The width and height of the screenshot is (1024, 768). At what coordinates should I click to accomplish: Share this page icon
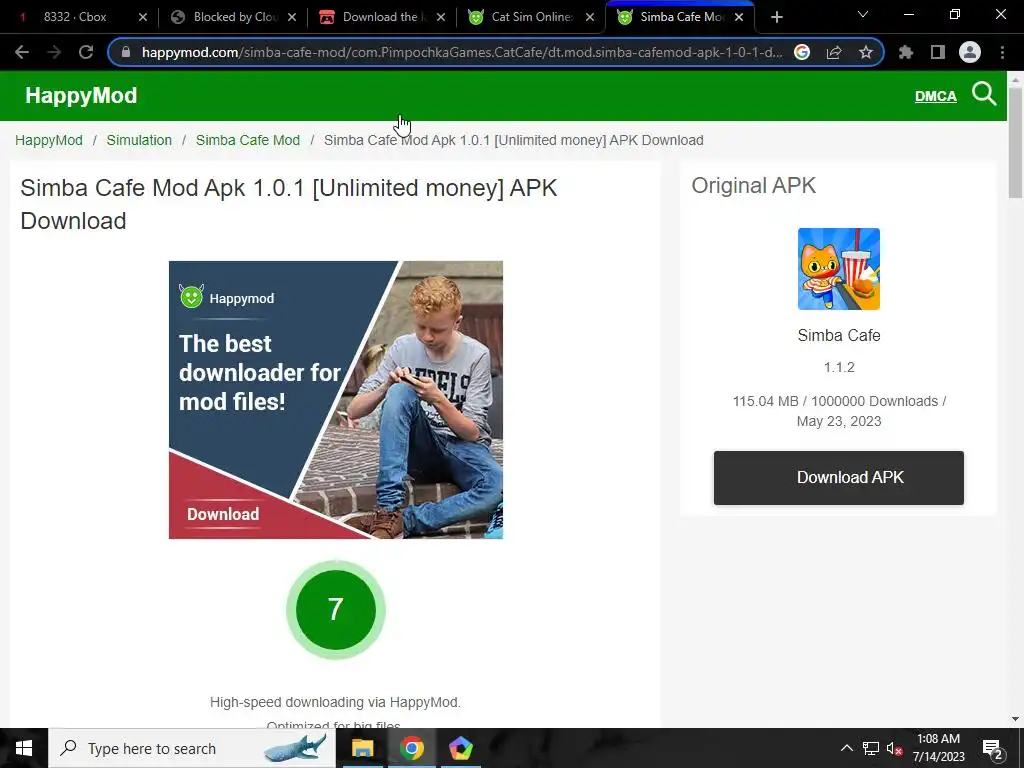coord(834,52)
